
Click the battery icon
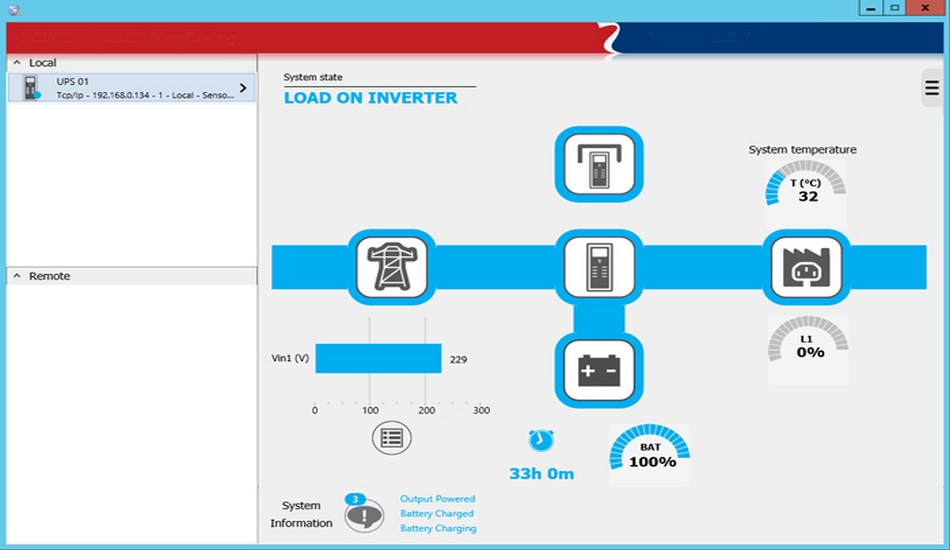coord(598,371)
